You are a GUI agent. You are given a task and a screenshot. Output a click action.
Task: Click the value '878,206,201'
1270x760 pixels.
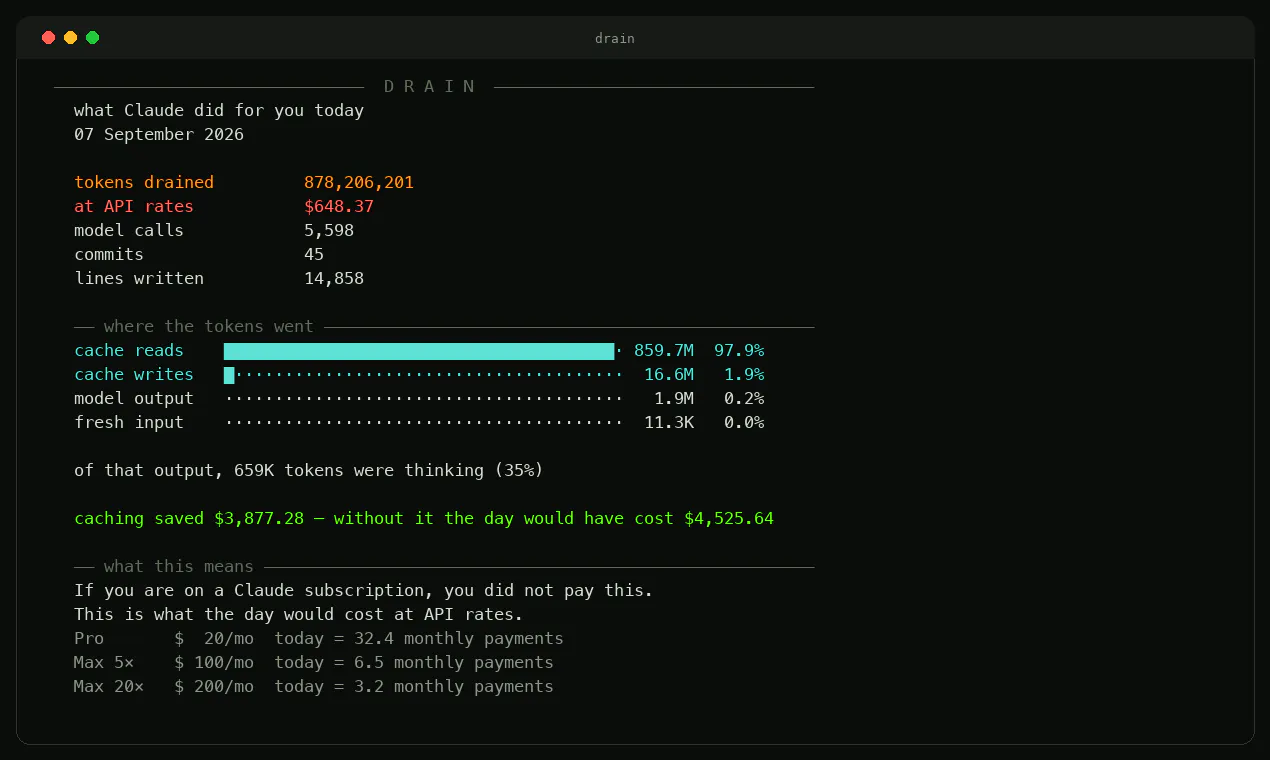359,182
